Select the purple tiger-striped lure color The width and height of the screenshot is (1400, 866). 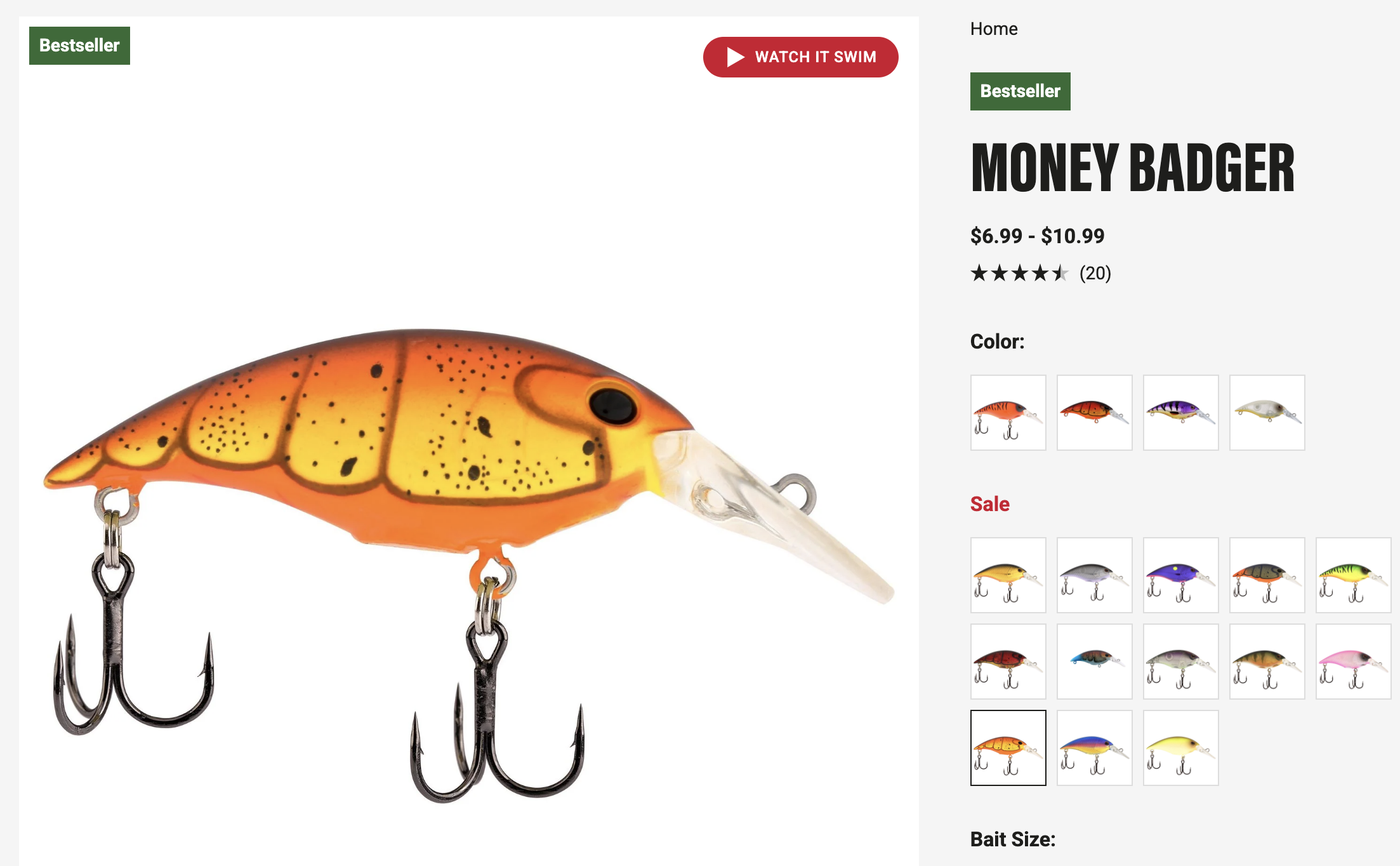tap(1180, 413)
